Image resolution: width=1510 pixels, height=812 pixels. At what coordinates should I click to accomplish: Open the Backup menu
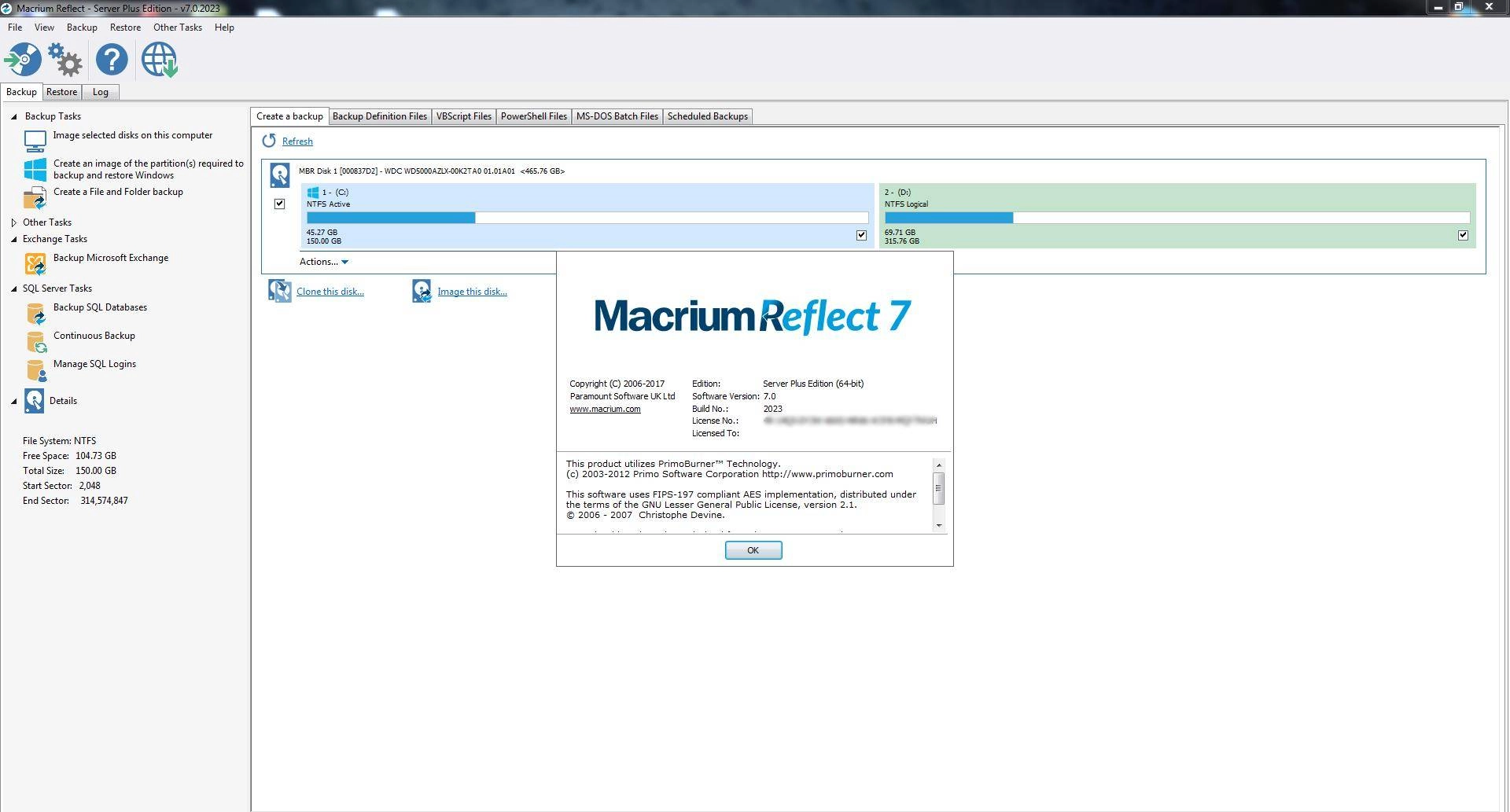pos(82,28)
